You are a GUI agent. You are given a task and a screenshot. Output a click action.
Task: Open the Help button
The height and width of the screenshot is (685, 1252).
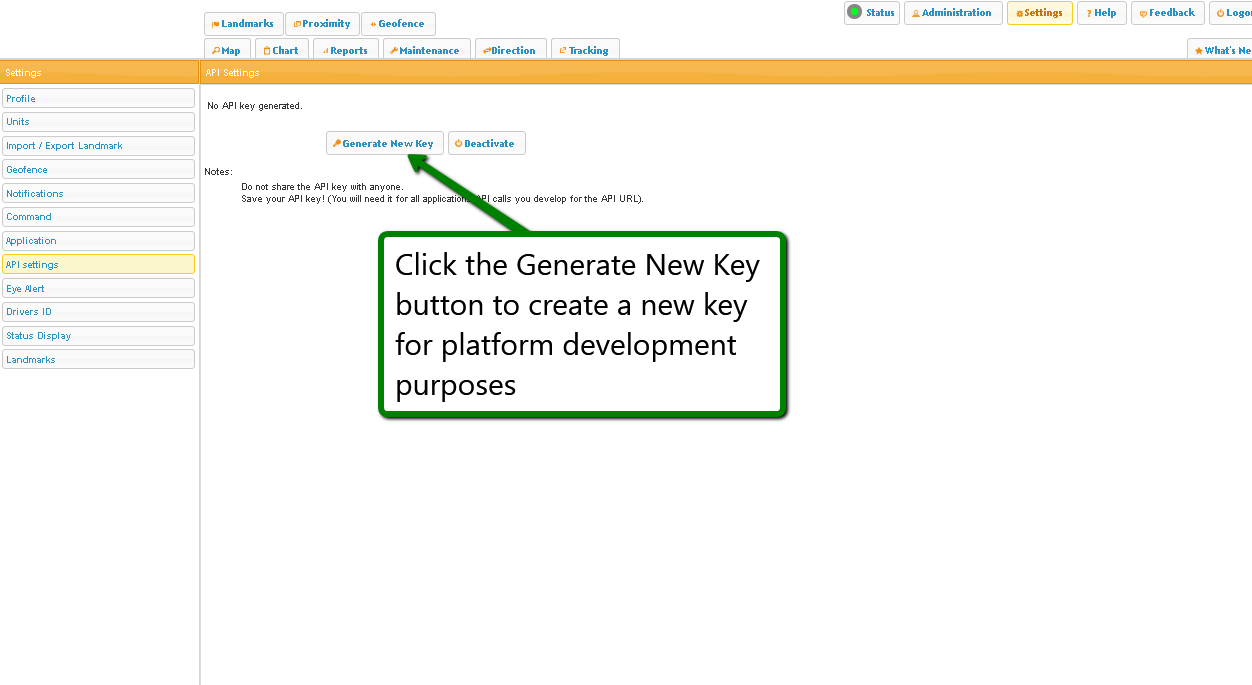1101,13
